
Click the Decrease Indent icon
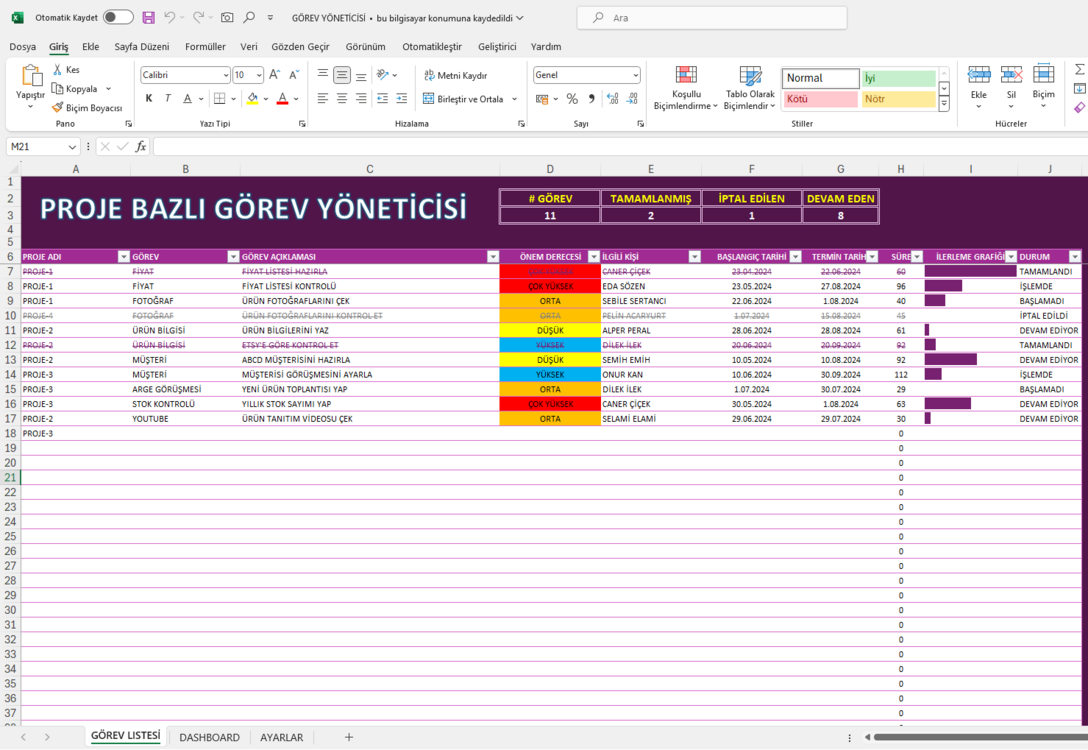point(382,99)
